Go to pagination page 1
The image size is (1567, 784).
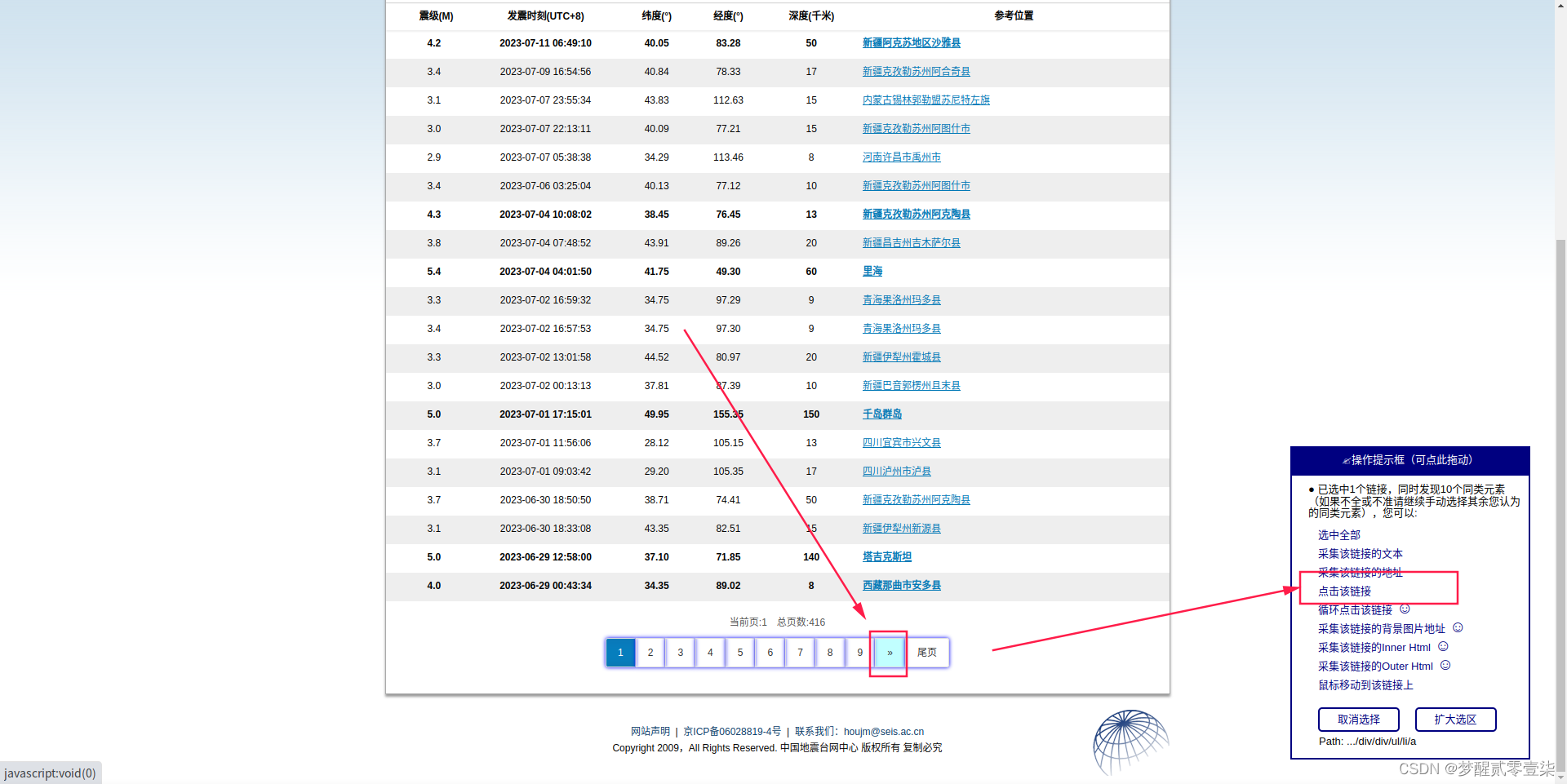point(620,653)
